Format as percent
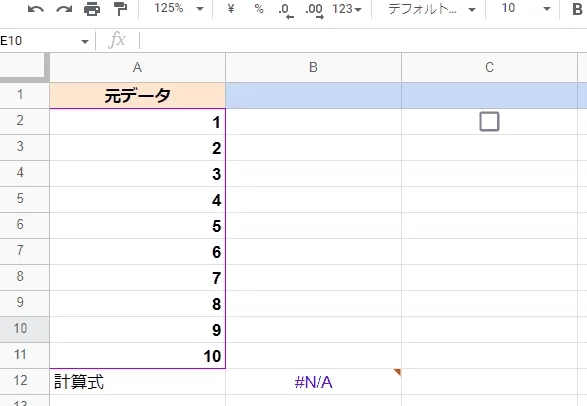 click(x=259, y=8)
